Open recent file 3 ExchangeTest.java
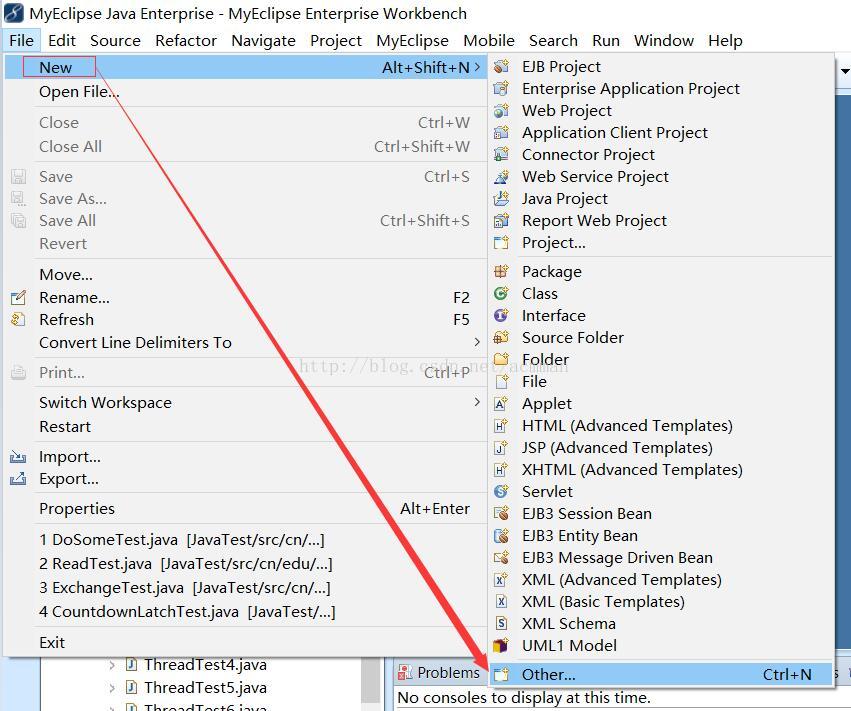 [246, 587]
